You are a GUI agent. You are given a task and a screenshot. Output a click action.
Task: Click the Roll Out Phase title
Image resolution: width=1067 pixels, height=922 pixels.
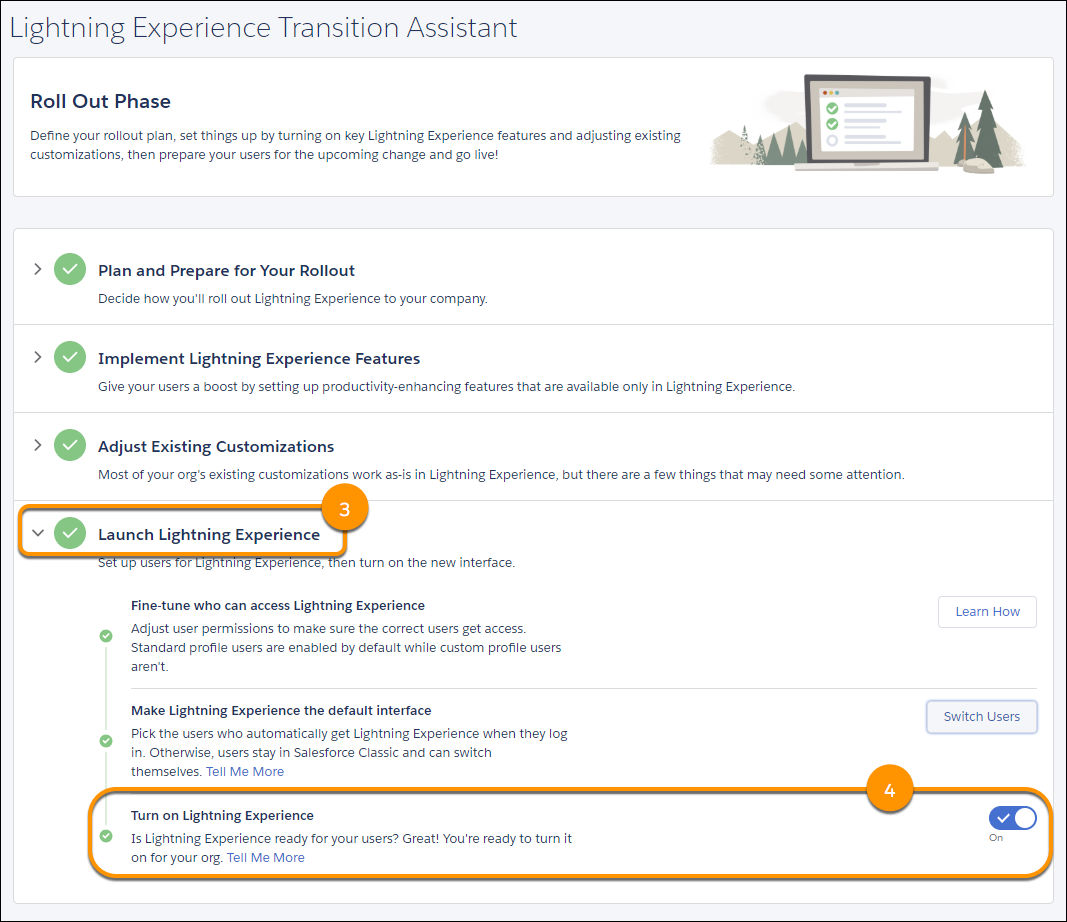click(x=101, y=101)
